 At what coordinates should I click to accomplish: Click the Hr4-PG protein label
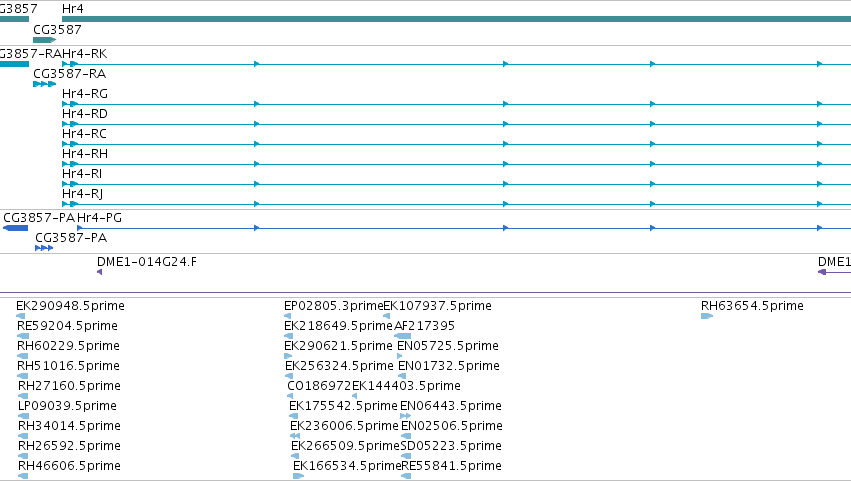click(99, 218)
